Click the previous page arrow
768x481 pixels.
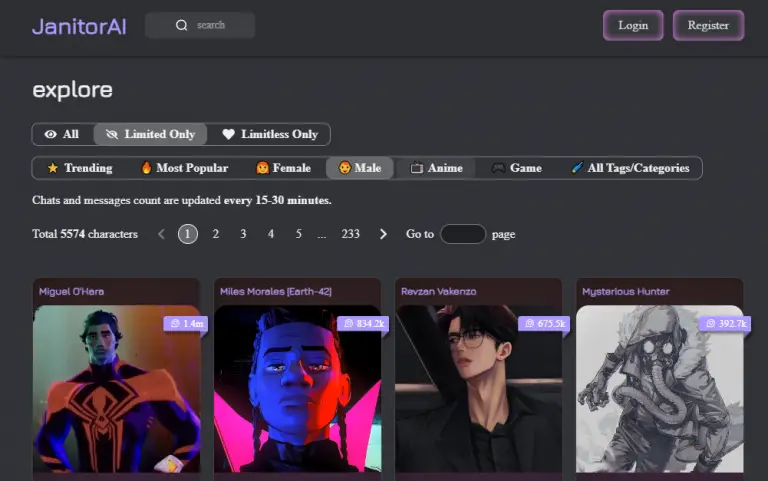[x=161, y=234]
